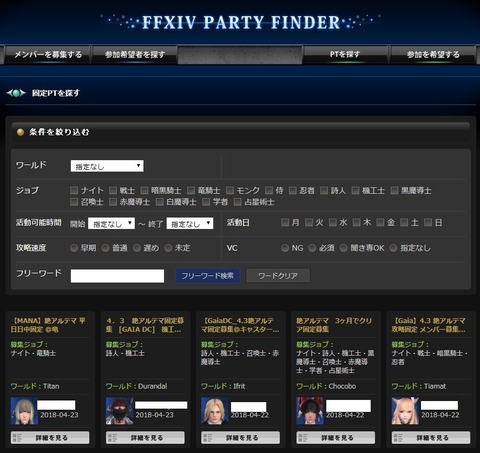Select the 早期 progression speed radio
Screen dimensions: 480x453
point(74,248)
